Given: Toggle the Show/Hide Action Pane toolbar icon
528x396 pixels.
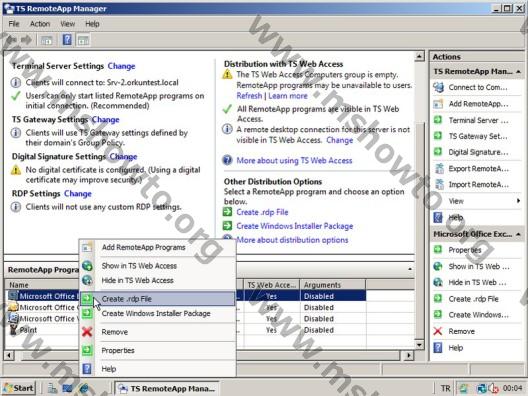Looking at the screenshot, I should (x=83, y=40).
